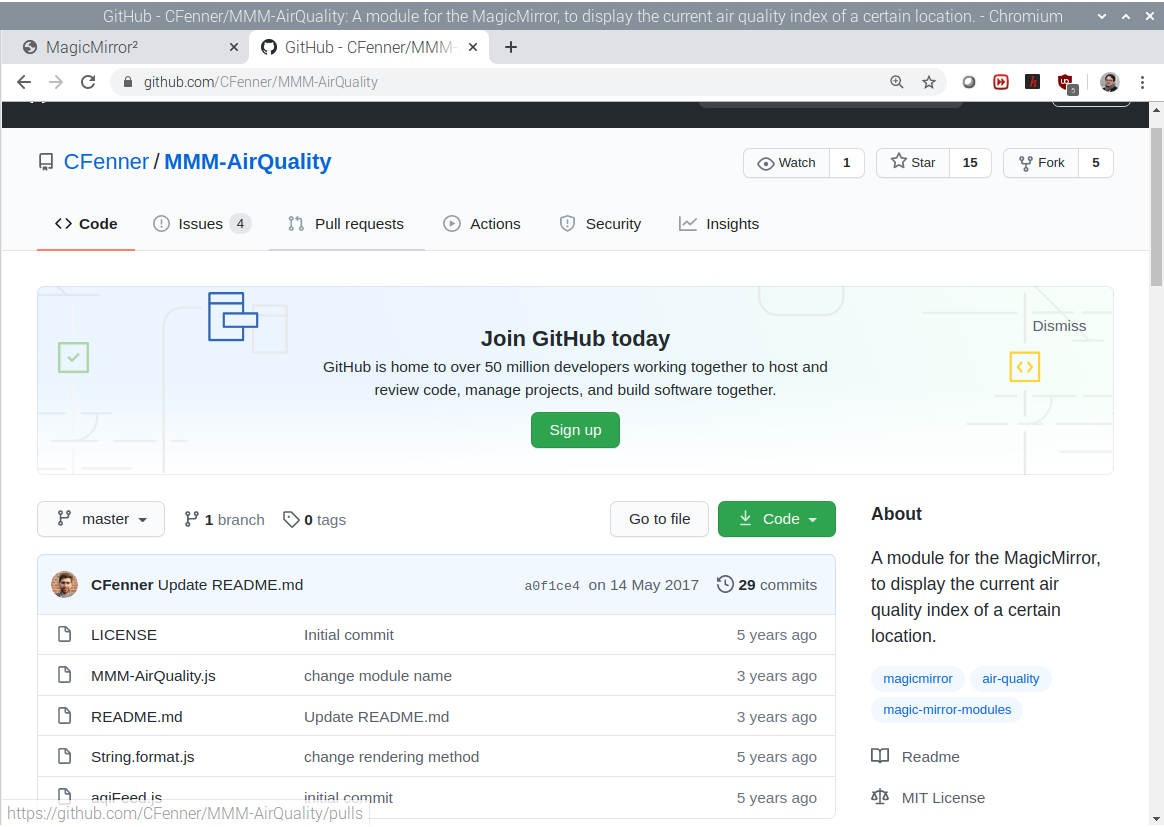Click the file icon beside README.md
1164x827 pixels.
coord(65,716)
